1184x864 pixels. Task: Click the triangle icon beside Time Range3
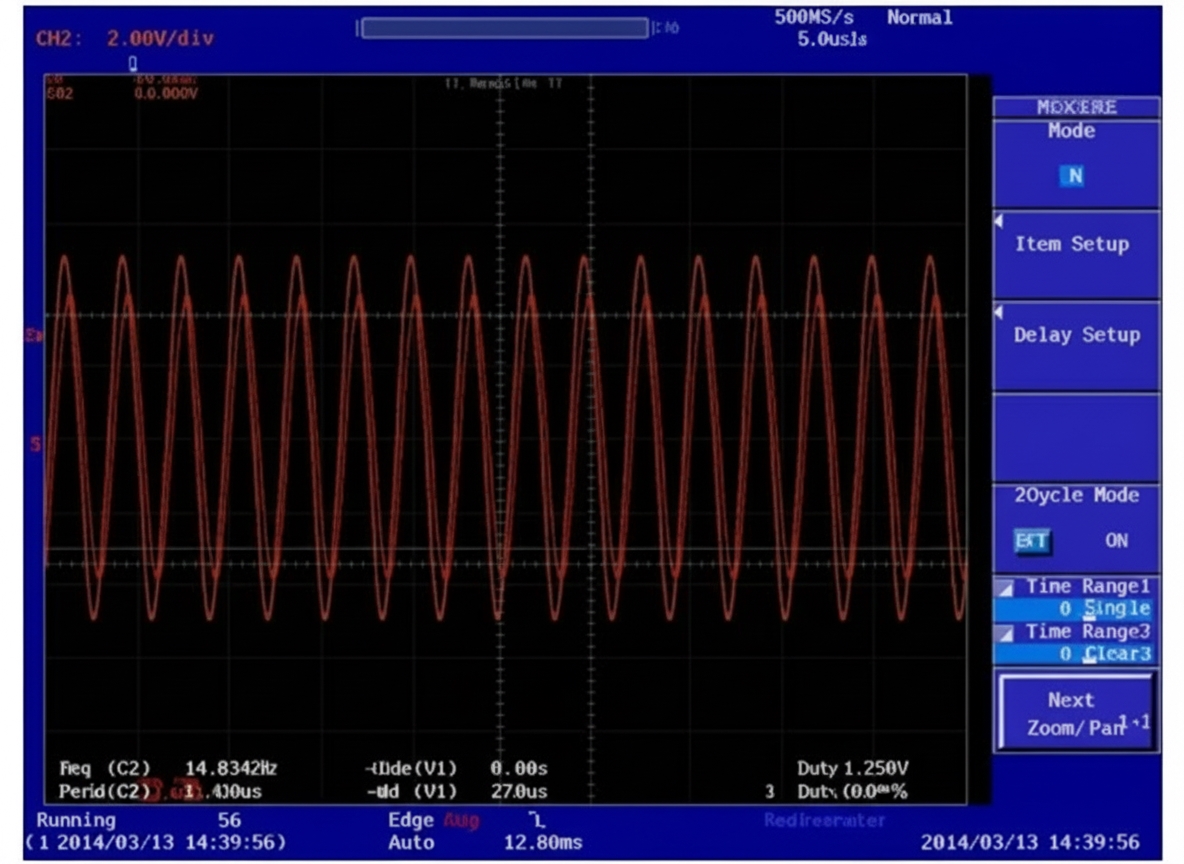1005,632
